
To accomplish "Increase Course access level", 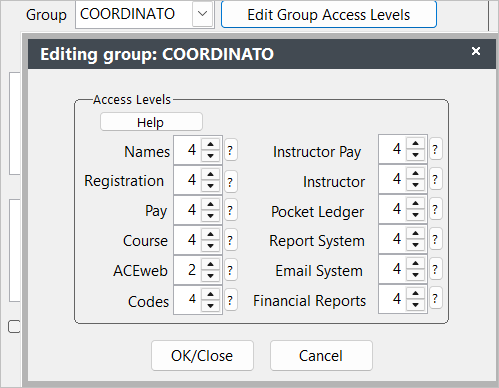I will (x=210, y=234).
